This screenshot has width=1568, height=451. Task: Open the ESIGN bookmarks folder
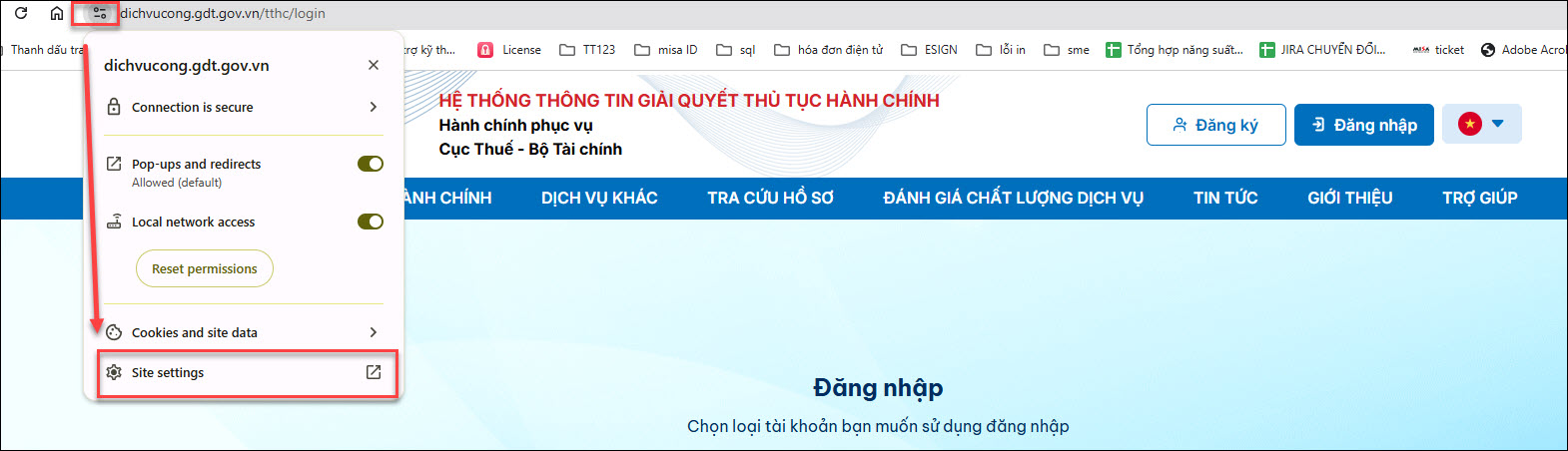point(929,50)
